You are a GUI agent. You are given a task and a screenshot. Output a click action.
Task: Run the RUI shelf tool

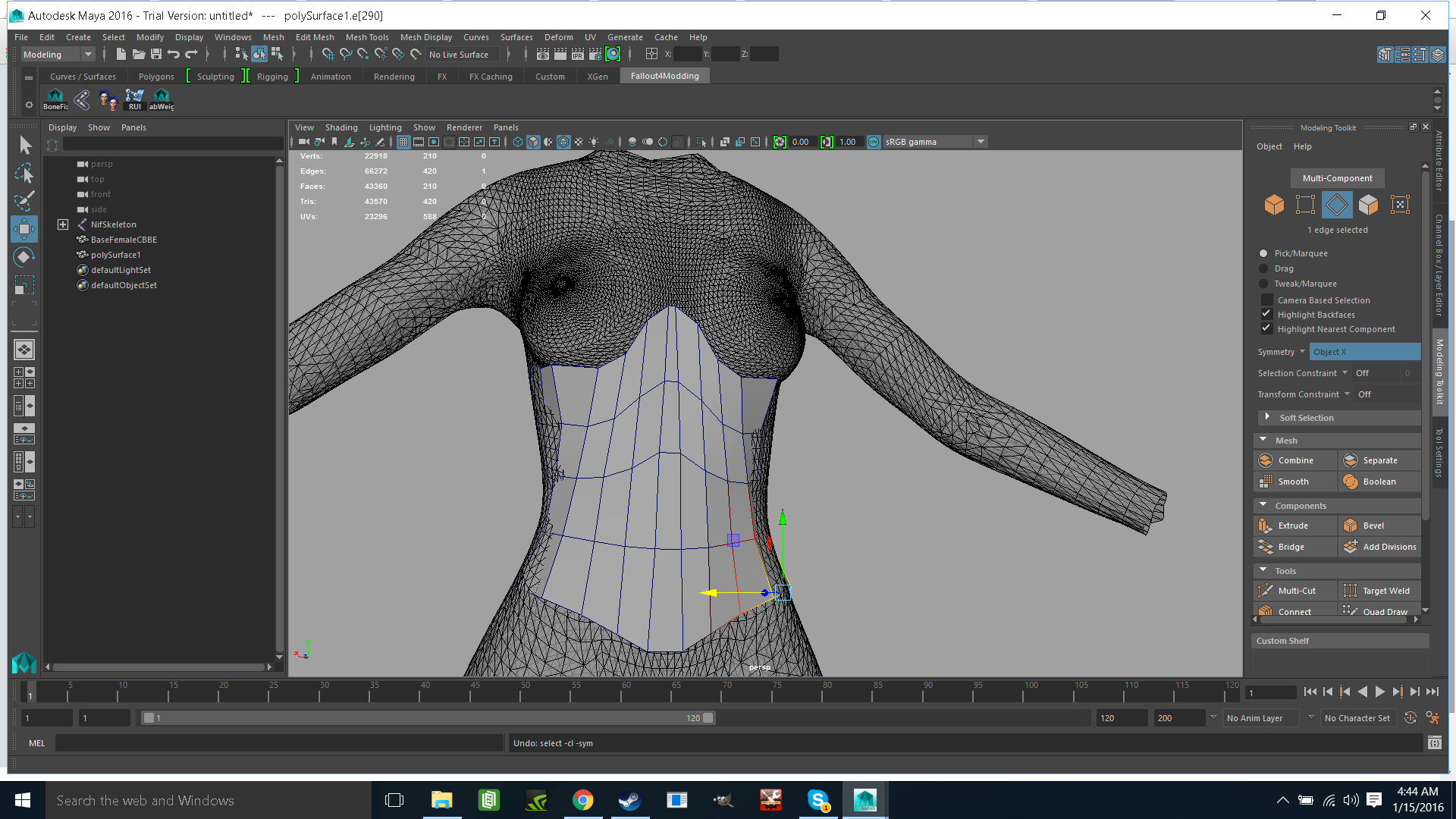point(134,99)
